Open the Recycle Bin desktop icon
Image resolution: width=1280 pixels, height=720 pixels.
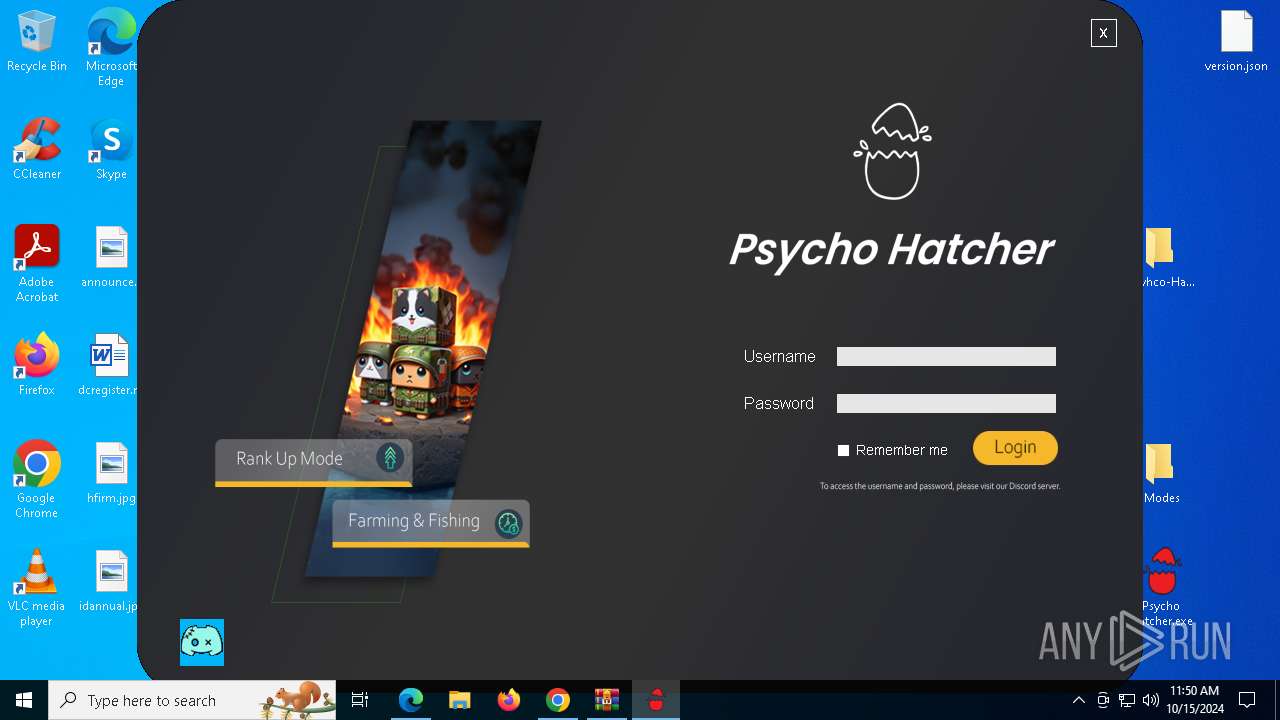pos(37,42)
